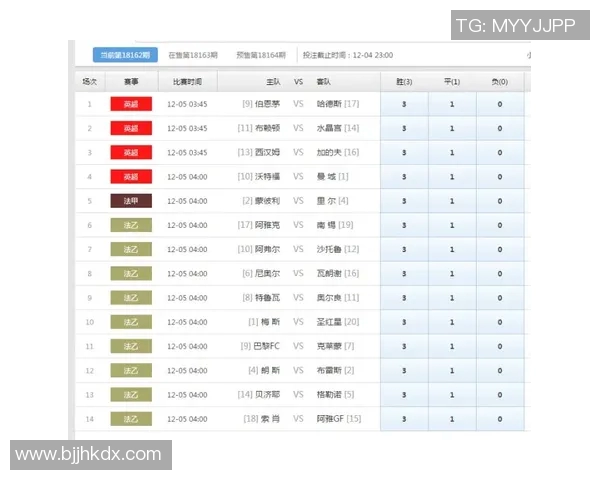600x480 pixels.
Task: Select win (3) for 索肖 vs 阿雅GF
Action: click(404, 419)
